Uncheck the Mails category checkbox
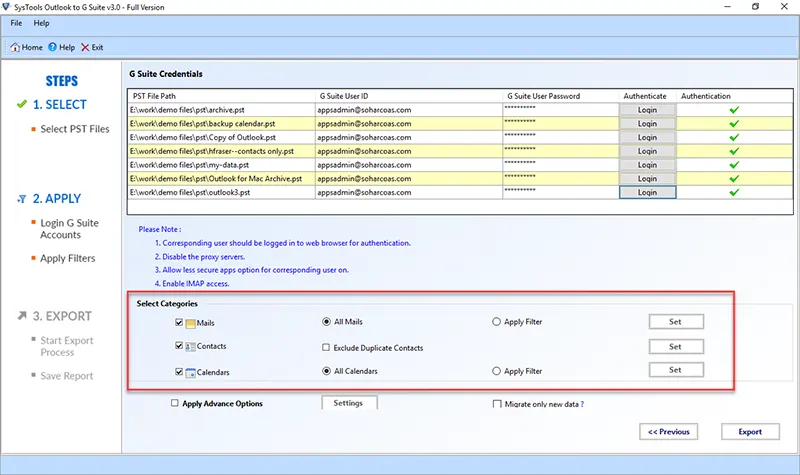 coord(179,322)
